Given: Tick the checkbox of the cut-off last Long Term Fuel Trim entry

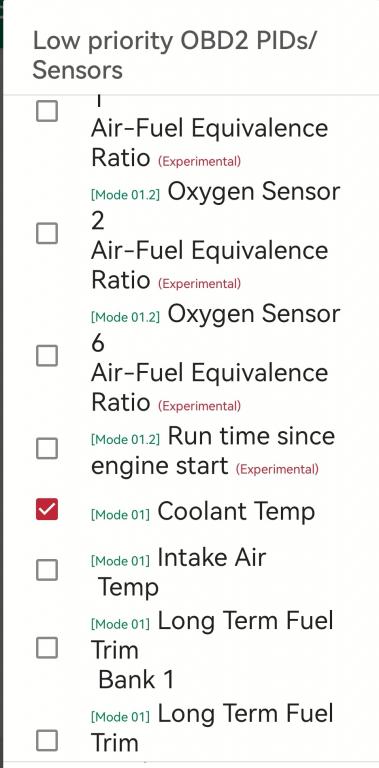Looking at the screenshot, I should 47,741.
